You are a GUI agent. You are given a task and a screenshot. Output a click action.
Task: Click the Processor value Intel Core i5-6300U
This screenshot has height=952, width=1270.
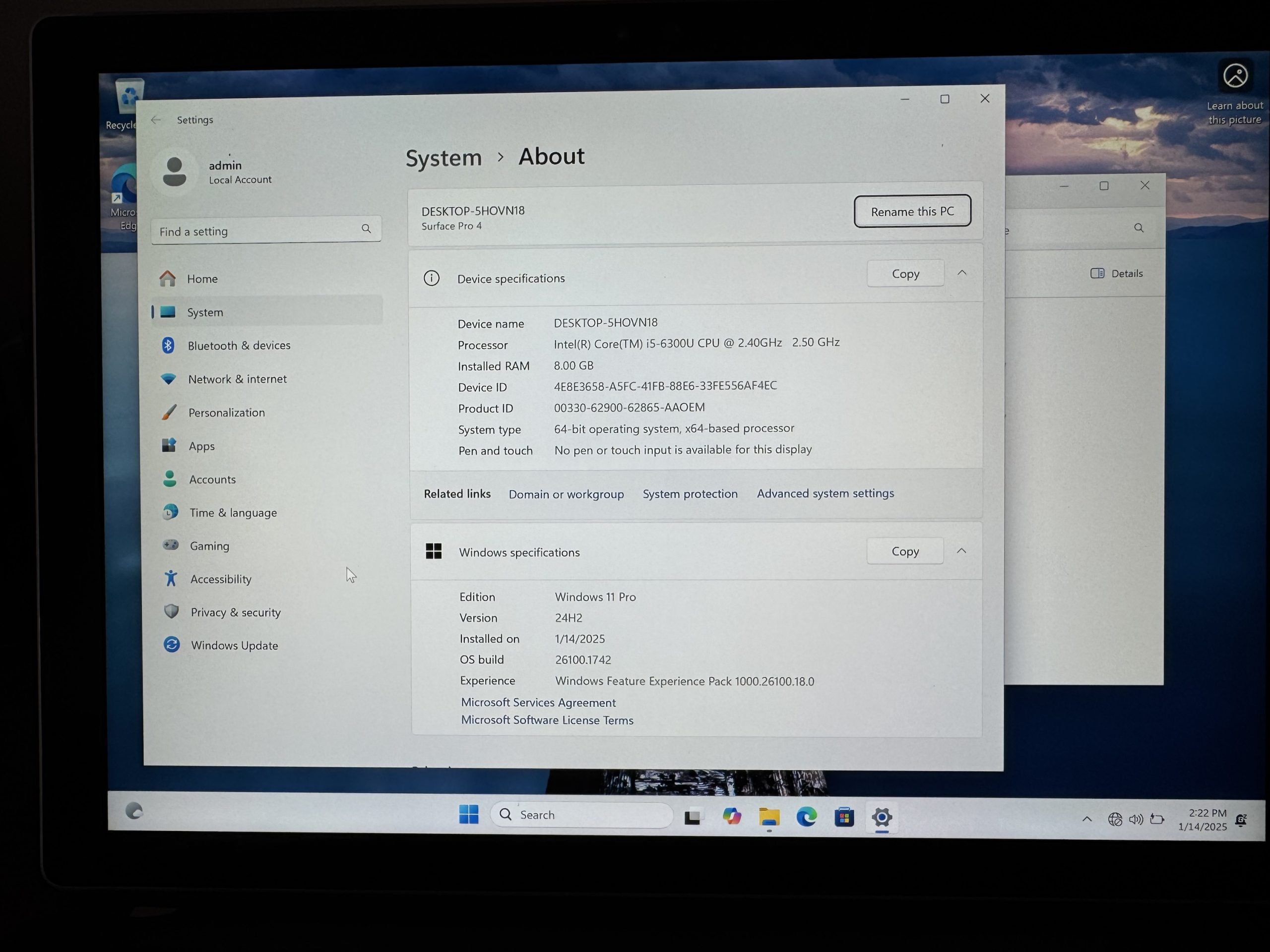[696, 343]
